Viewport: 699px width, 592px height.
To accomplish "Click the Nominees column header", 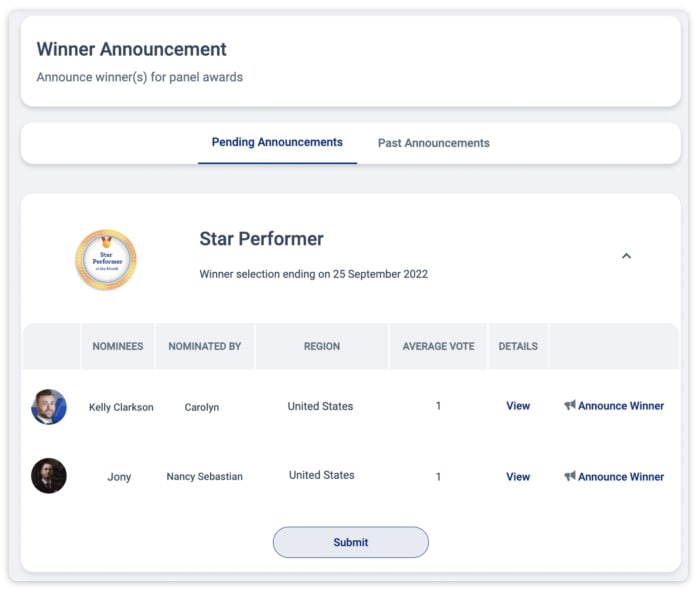I will click(118, 346).
